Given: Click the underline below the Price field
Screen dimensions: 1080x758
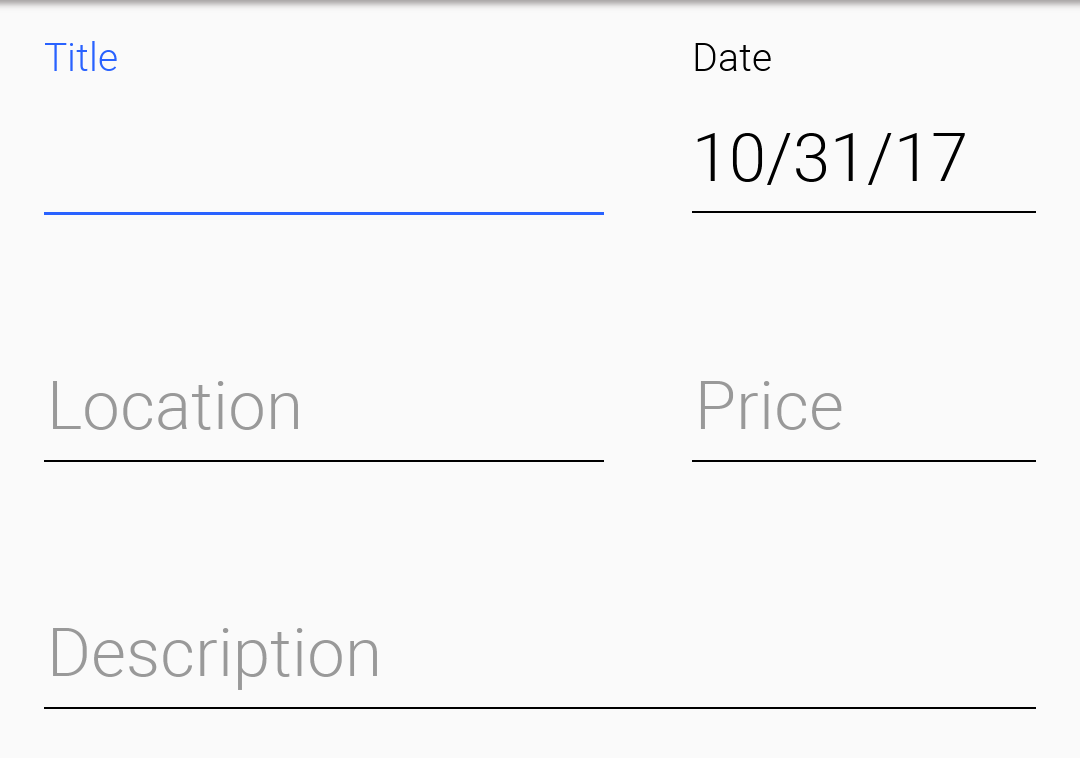Looking at the screenshot, I should coord(865,460).
